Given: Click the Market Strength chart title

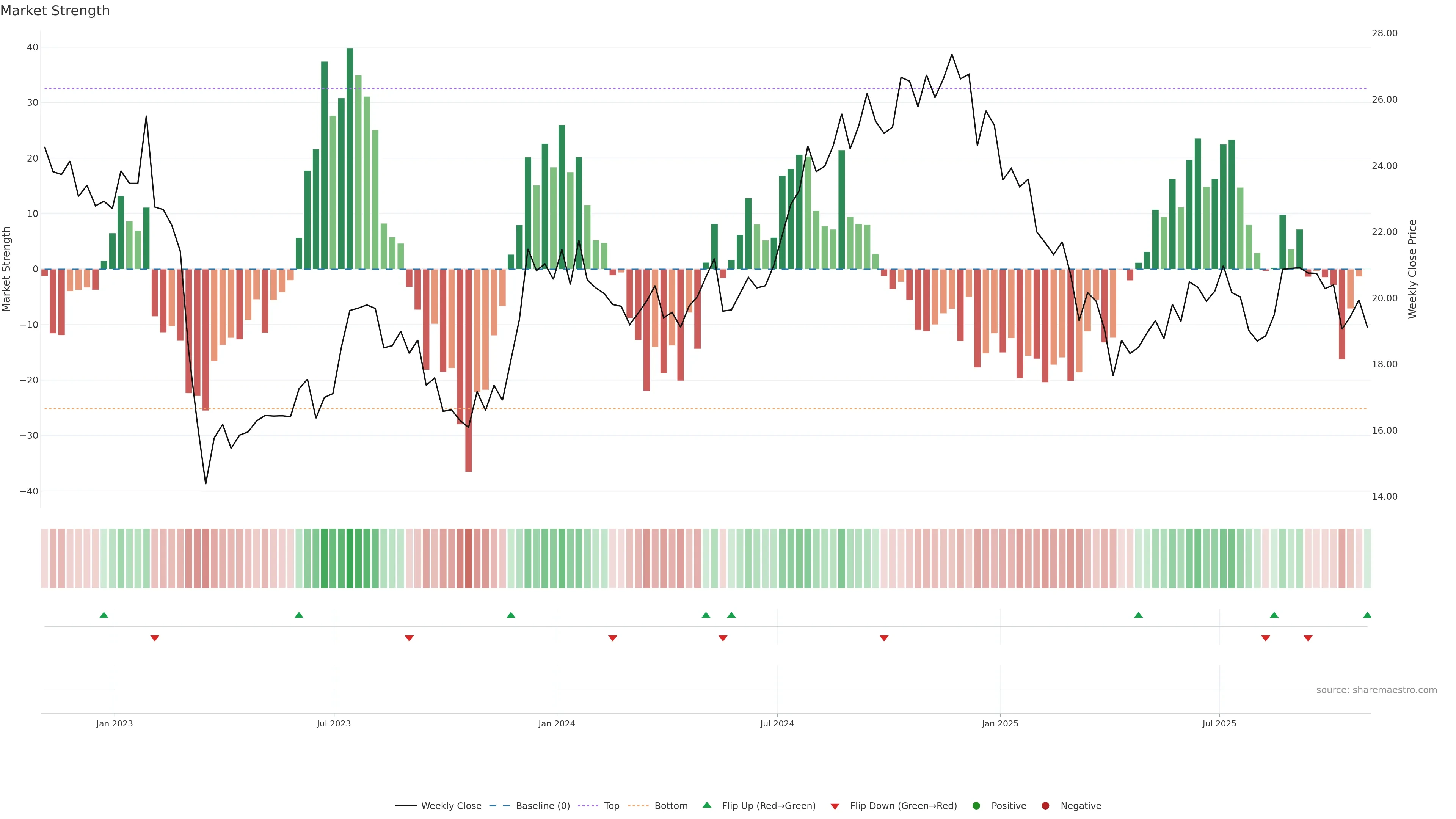Looking at the screenshot, I should point(55,11).
